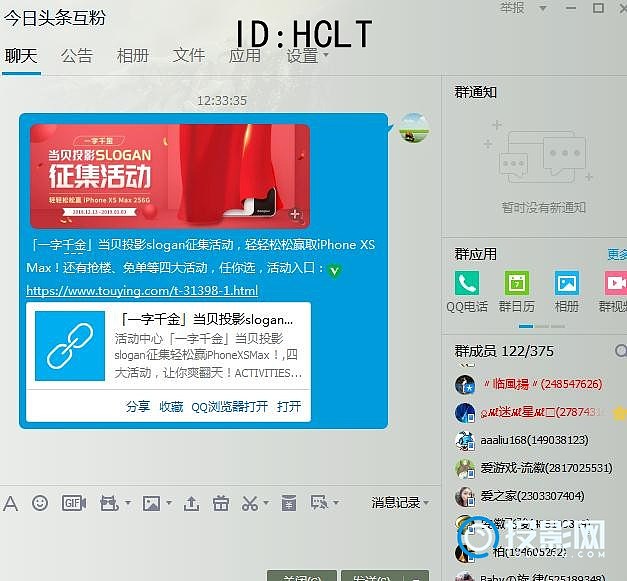Click the gift box icon

point(221,503)
